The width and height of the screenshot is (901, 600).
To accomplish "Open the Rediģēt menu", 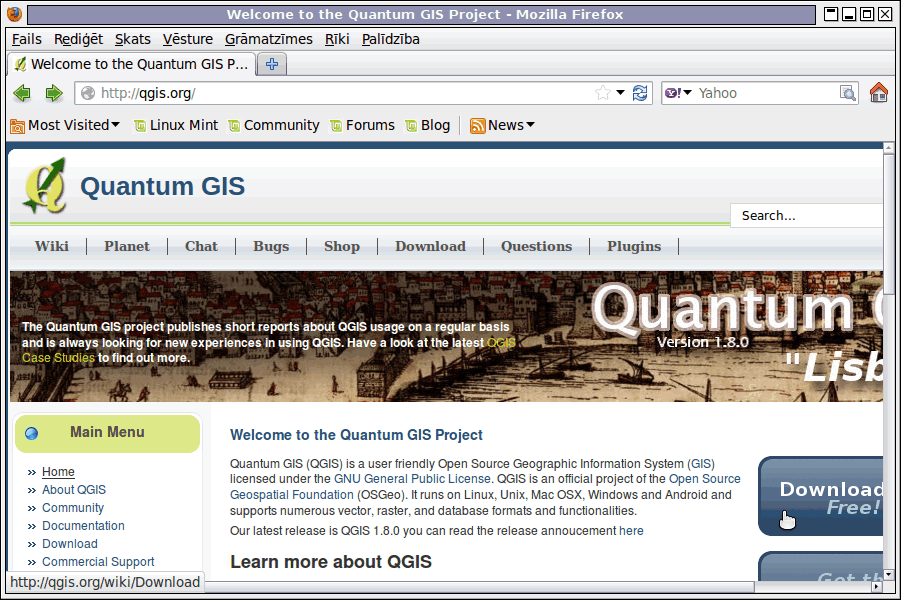I will [78, 39].
